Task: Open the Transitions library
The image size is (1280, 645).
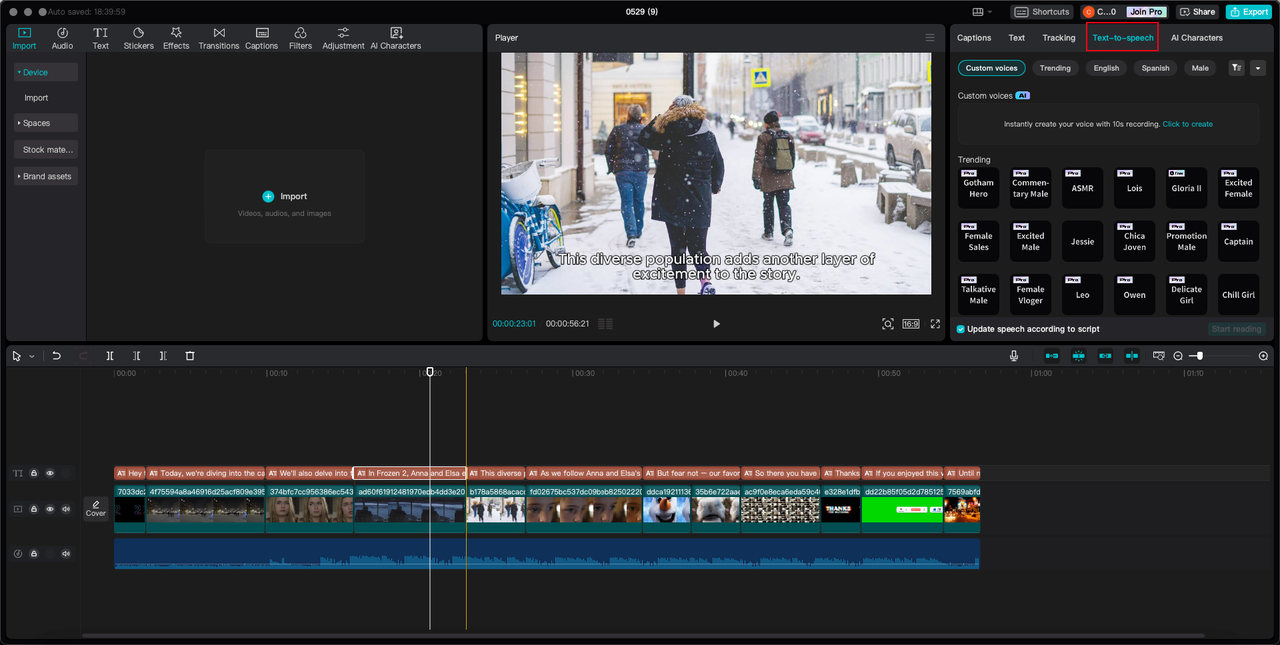Action: (218, 38)
